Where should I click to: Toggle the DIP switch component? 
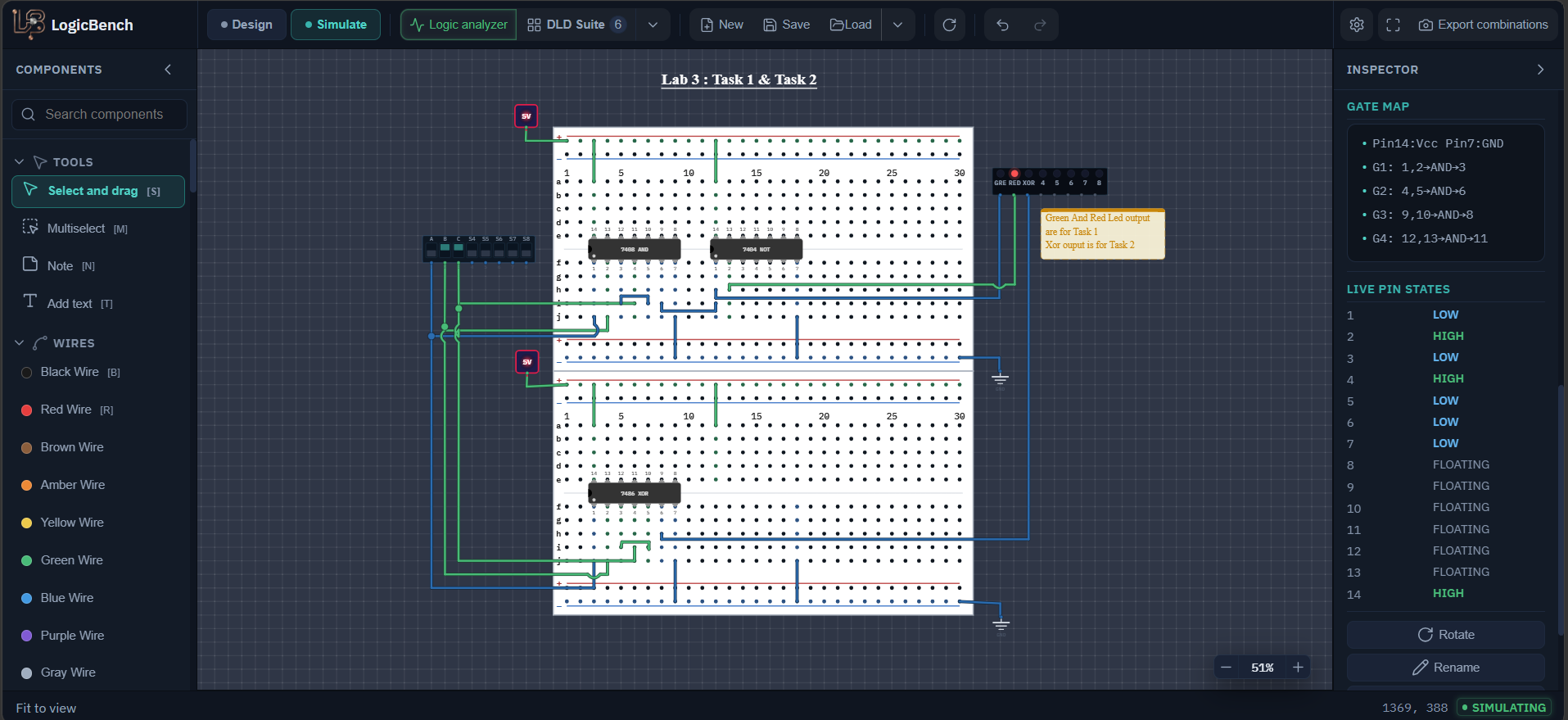(479, 248)
